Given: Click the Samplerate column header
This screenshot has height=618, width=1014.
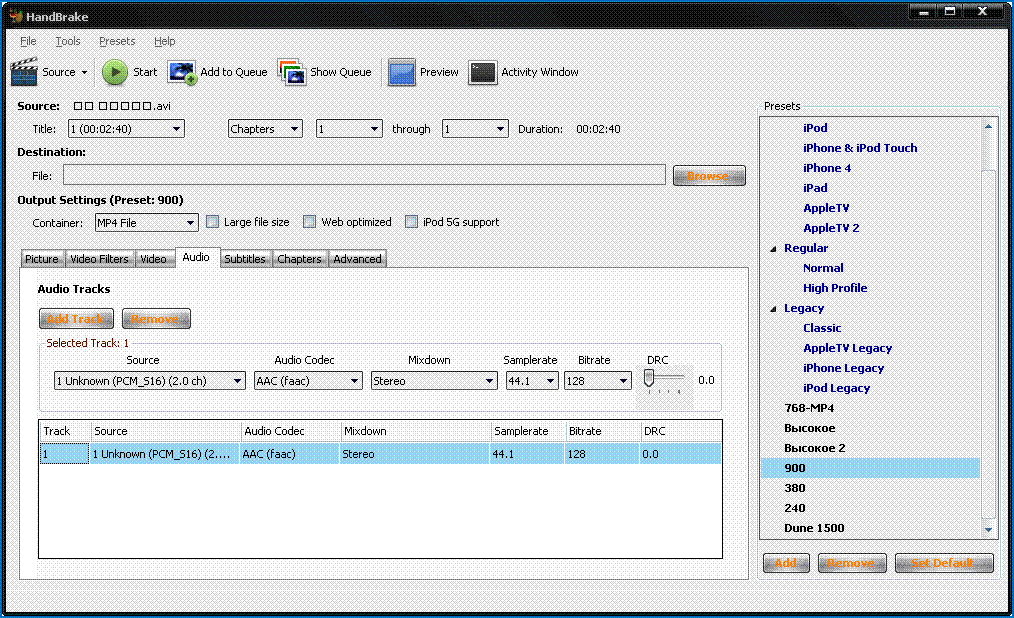Looking at the screenshot, I should (x=527, y=431).
